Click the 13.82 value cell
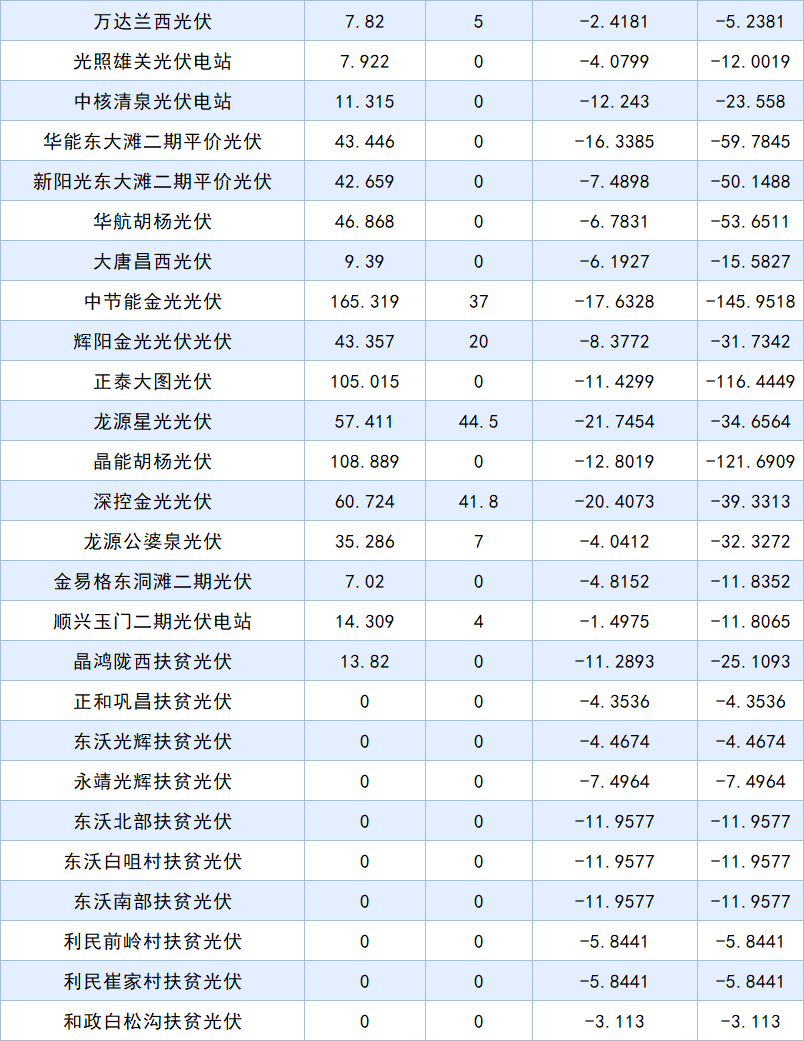The image size is (804, 1041). 364,661
